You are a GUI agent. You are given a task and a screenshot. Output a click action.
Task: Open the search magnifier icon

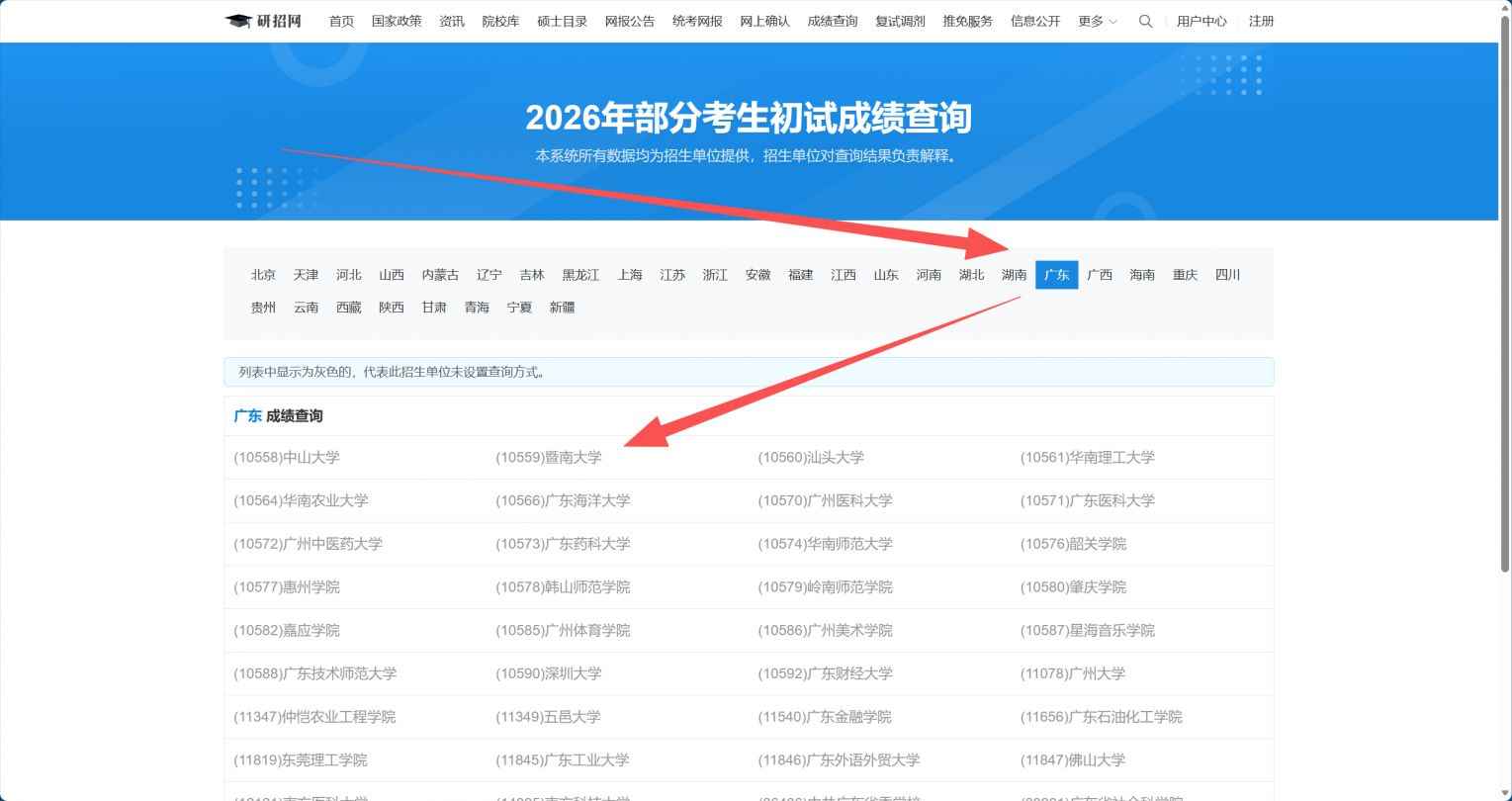coord(1145,21)
